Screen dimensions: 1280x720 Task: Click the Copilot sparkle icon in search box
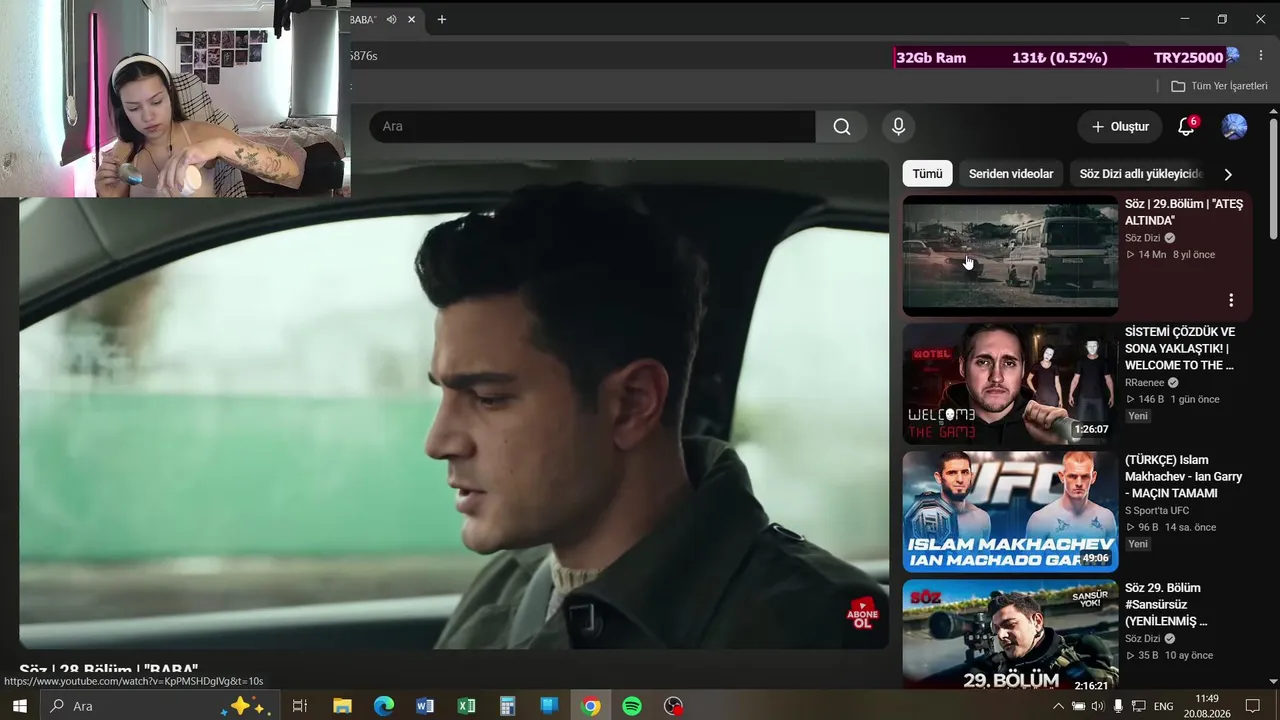(x=246, y=706)
